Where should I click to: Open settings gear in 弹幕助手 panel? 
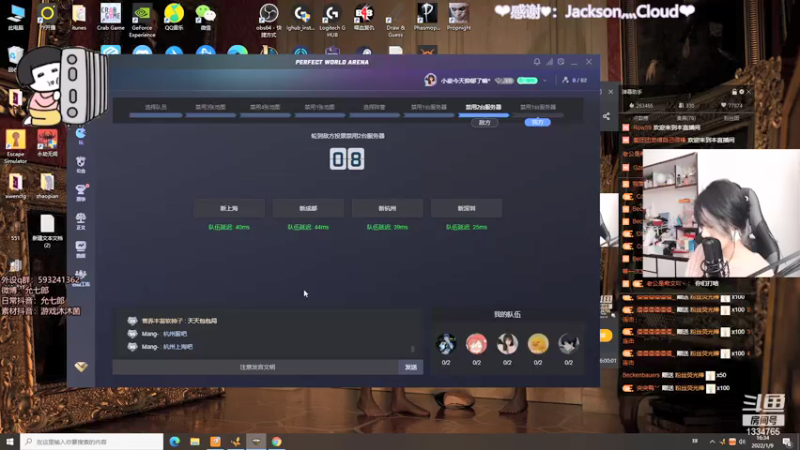[741, 92]
